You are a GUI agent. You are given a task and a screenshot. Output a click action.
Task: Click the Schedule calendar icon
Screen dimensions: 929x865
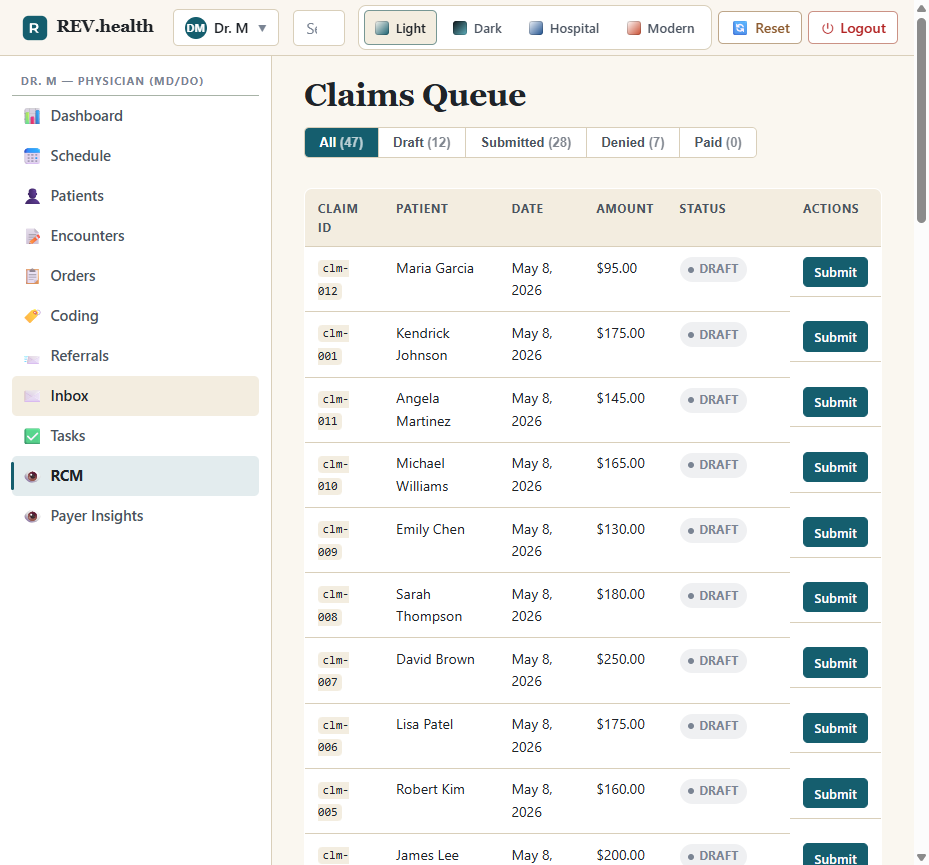[x=32, y=156]
